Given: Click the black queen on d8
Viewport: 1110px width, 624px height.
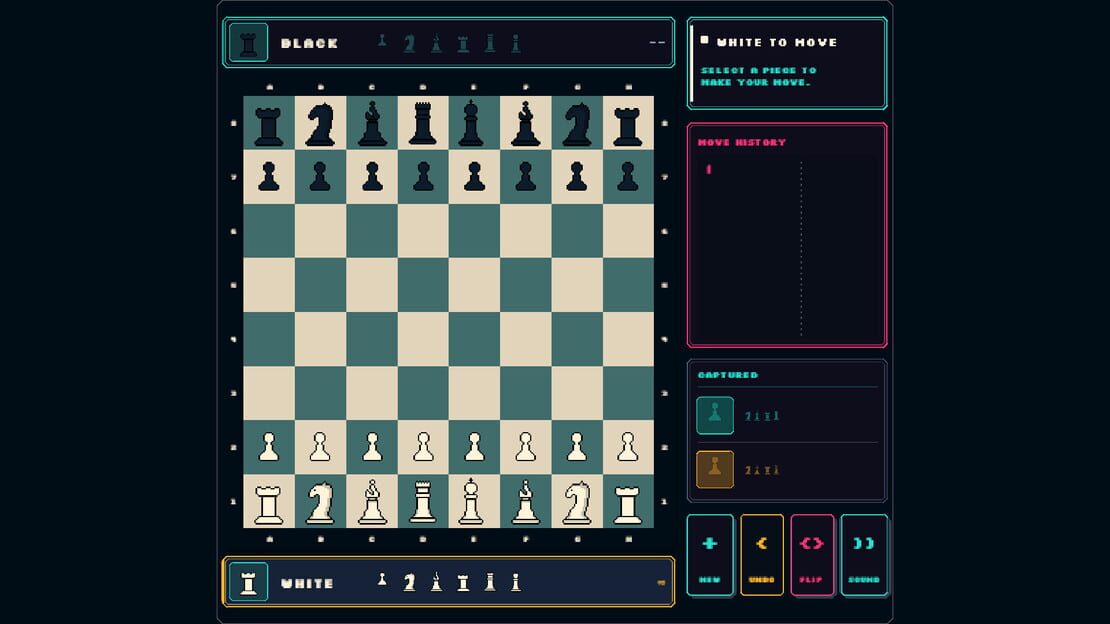Looking at the screenshot, I should [x=423, y=123].
